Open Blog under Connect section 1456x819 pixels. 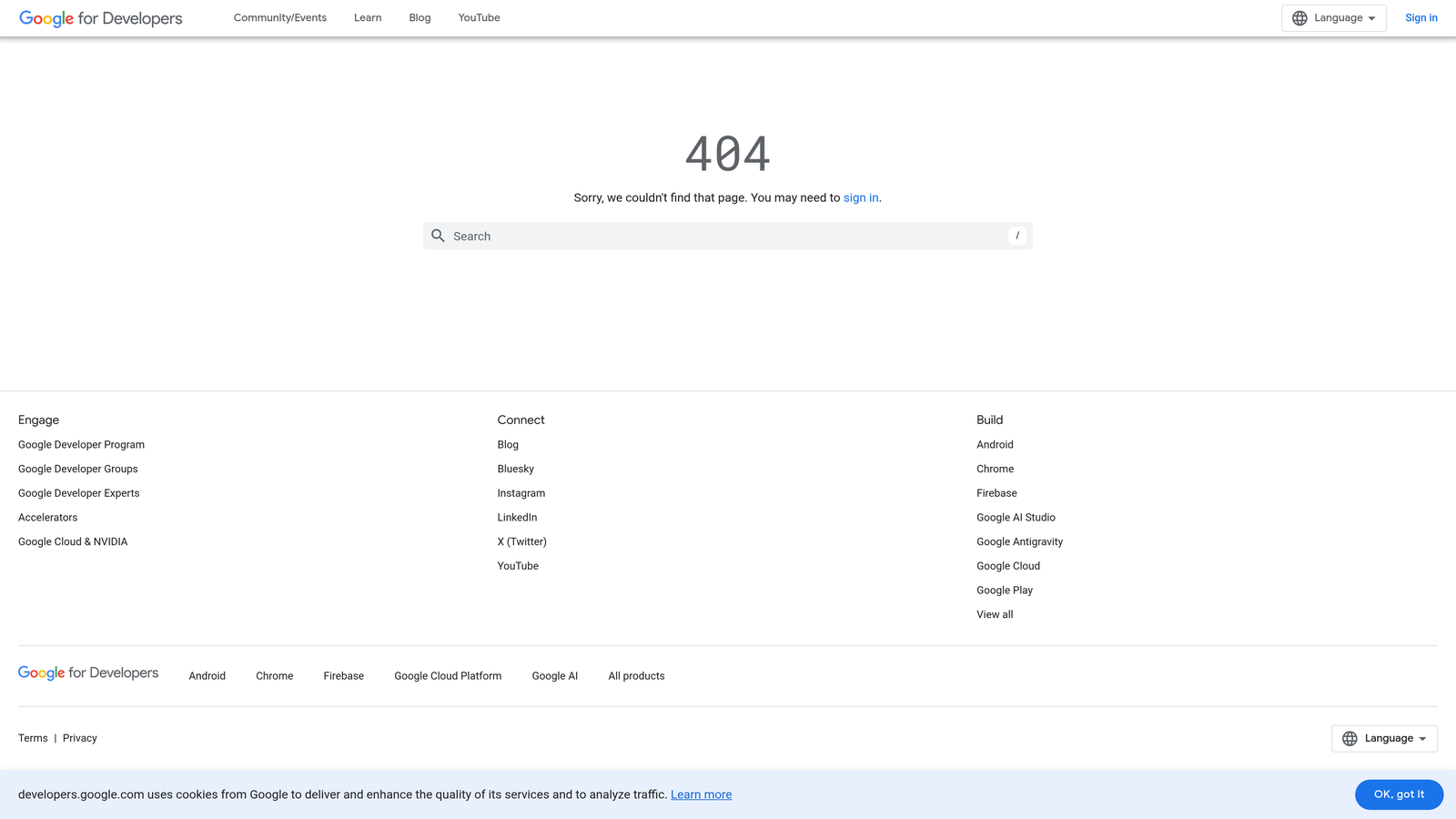[x=508, y=445]
